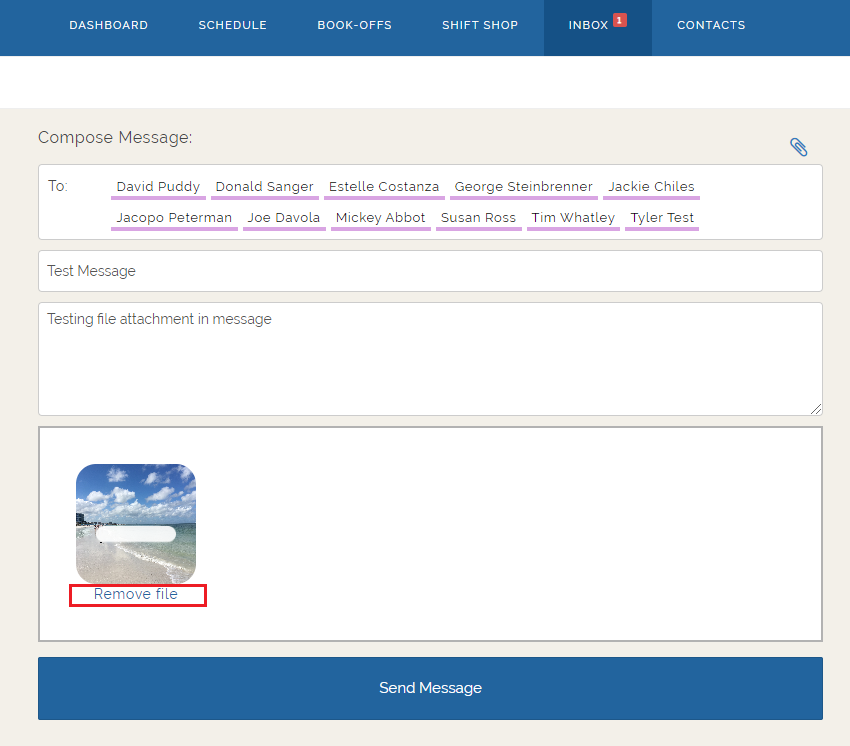850x746 pixels.
Task: Open the Shift Shop tab
Action: (x=480, y=25)
